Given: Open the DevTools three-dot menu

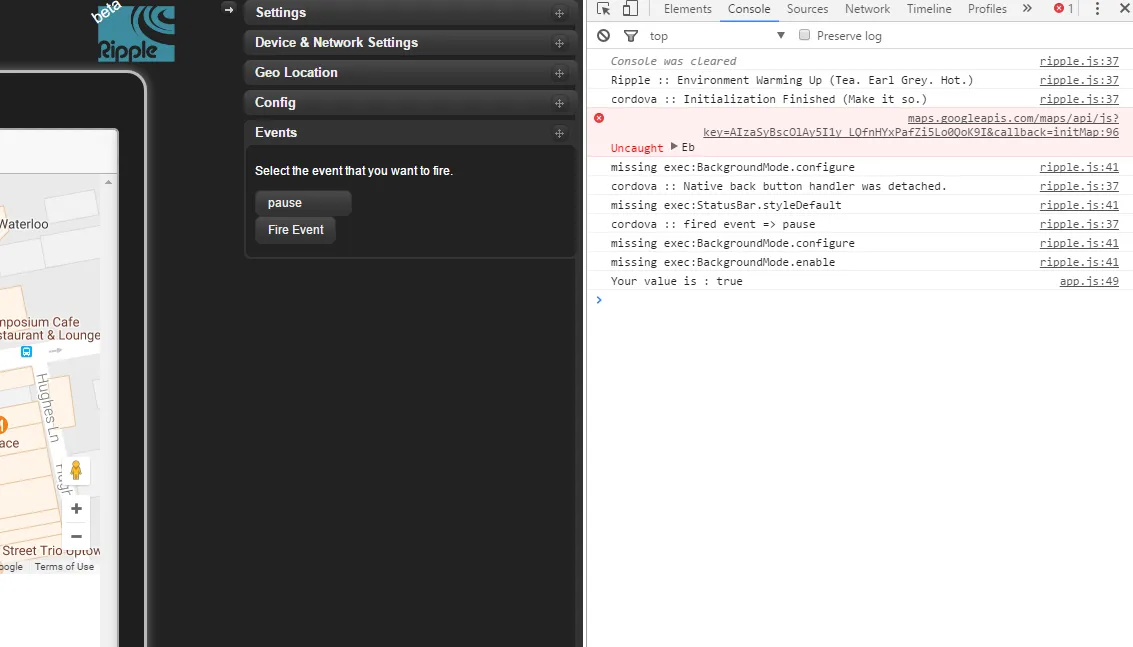Looking at the screenshot, I should coord(1097,9).
